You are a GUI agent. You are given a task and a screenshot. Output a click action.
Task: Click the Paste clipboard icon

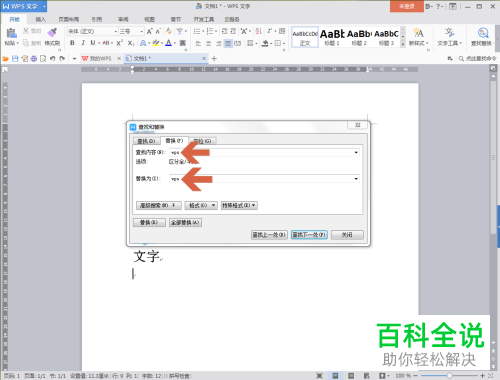[12, 33]
